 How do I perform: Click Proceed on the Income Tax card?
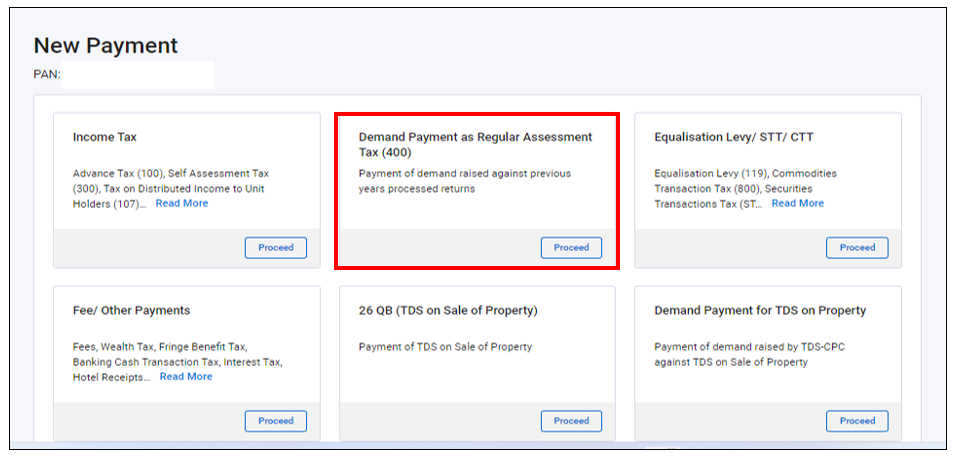coord(276,248)
